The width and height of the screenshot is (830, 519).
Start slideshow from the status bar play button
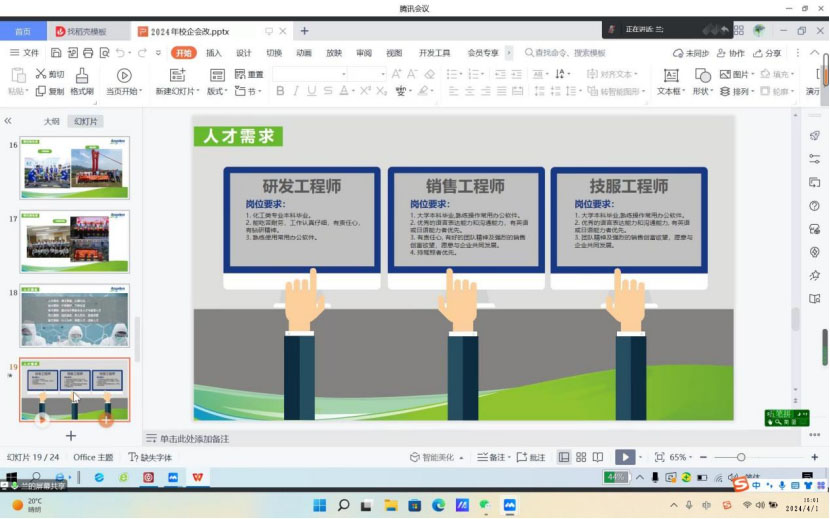pos(624,457)
